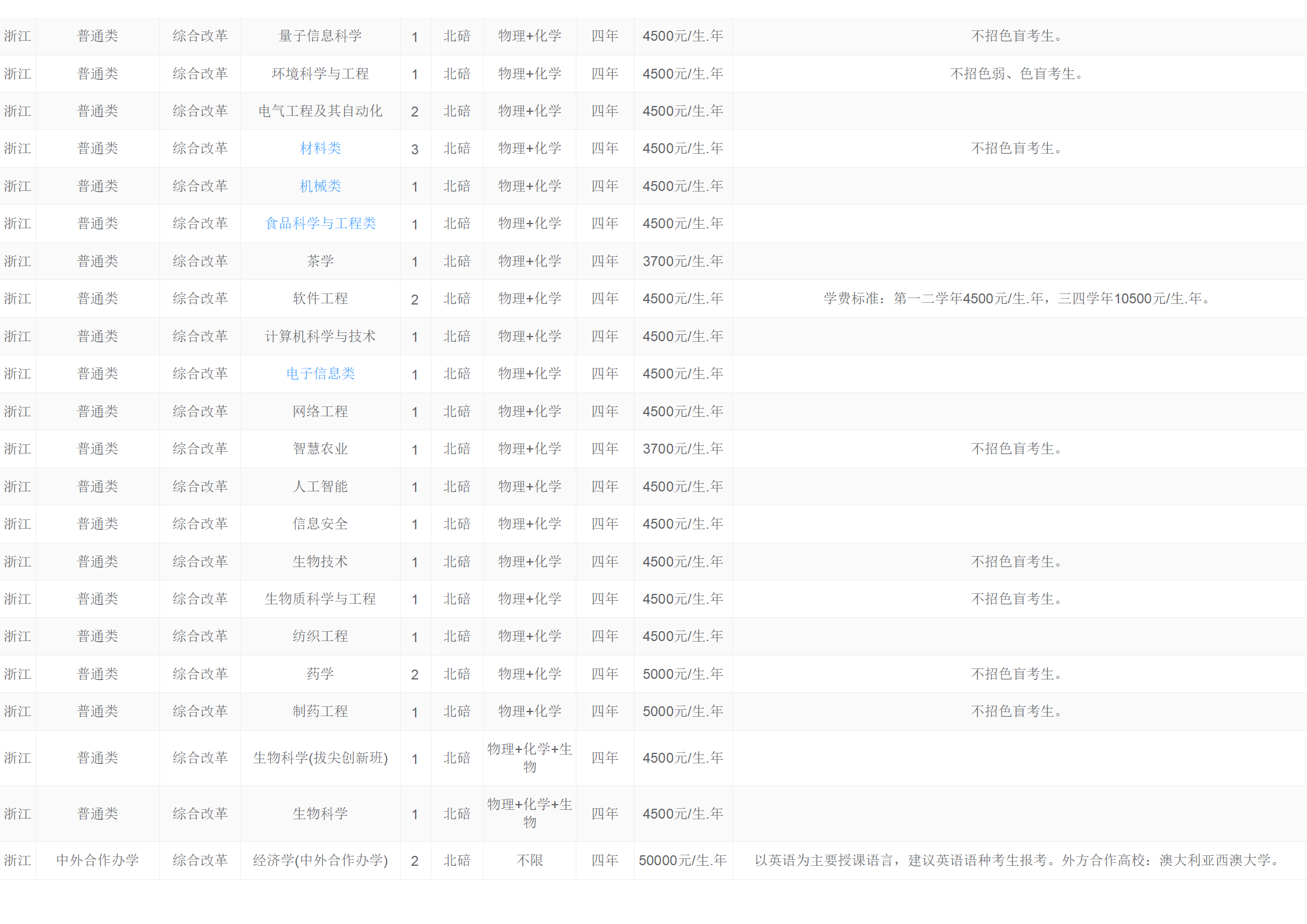Click the 智慧农业 major cell
Screen dimensions: 1307x924
[x=320, y=449]
